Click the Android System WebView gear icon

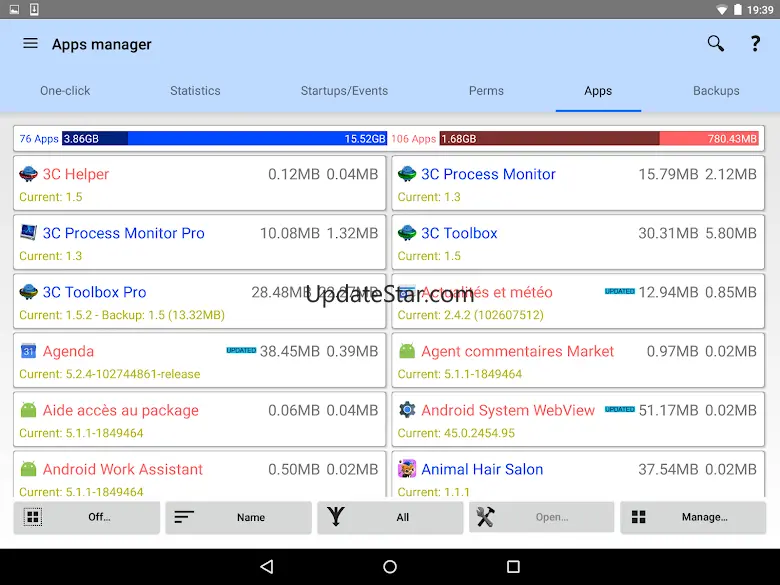click(x=407, y=410)
